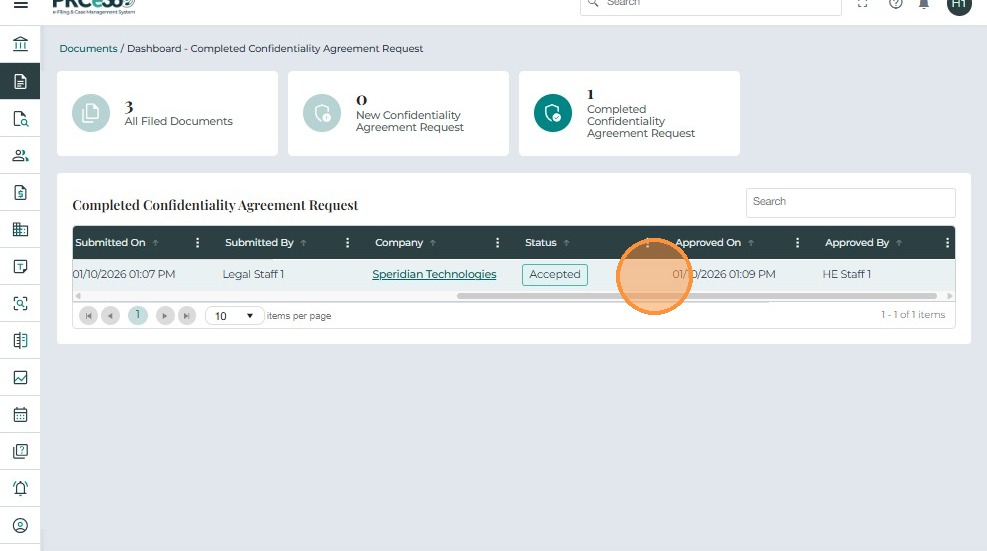
Task: Open New Confidentiality Agreement Request card
Action: coord(398,113)
